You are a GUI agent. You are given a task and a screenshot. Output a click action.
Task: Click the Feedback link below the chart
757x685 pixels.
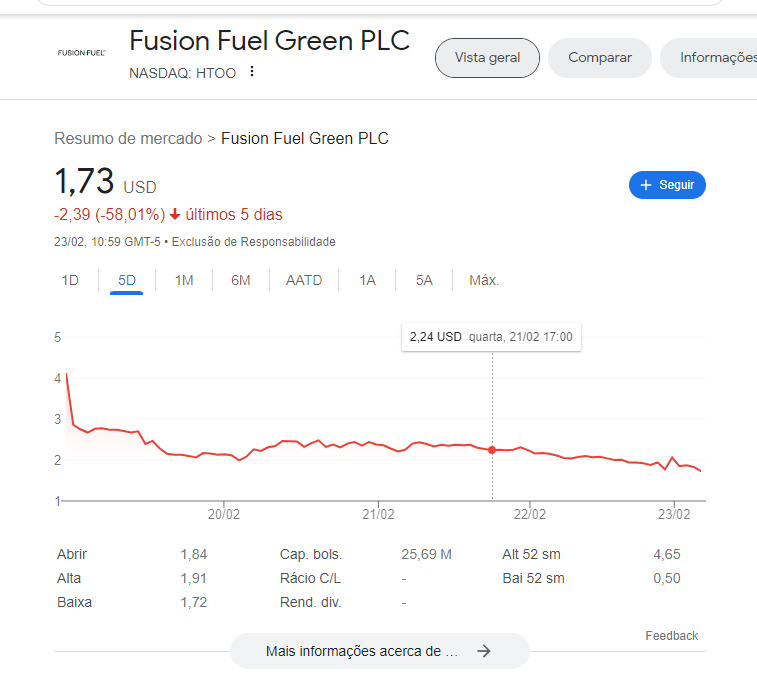coord(671,636)
